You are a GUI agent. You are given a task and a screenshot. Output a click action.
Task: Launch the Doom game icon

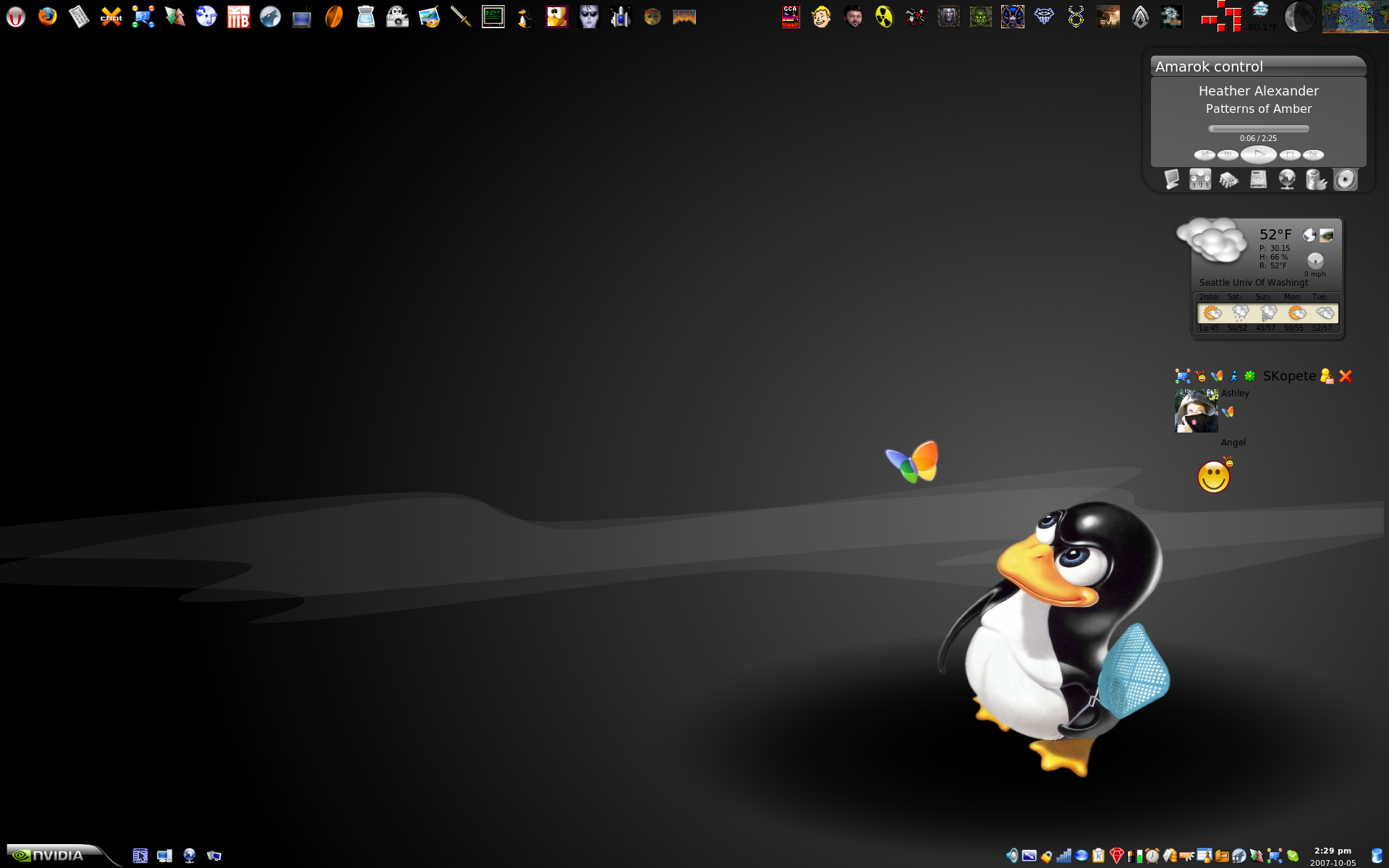pyautogui.click(x=684, y=17)
